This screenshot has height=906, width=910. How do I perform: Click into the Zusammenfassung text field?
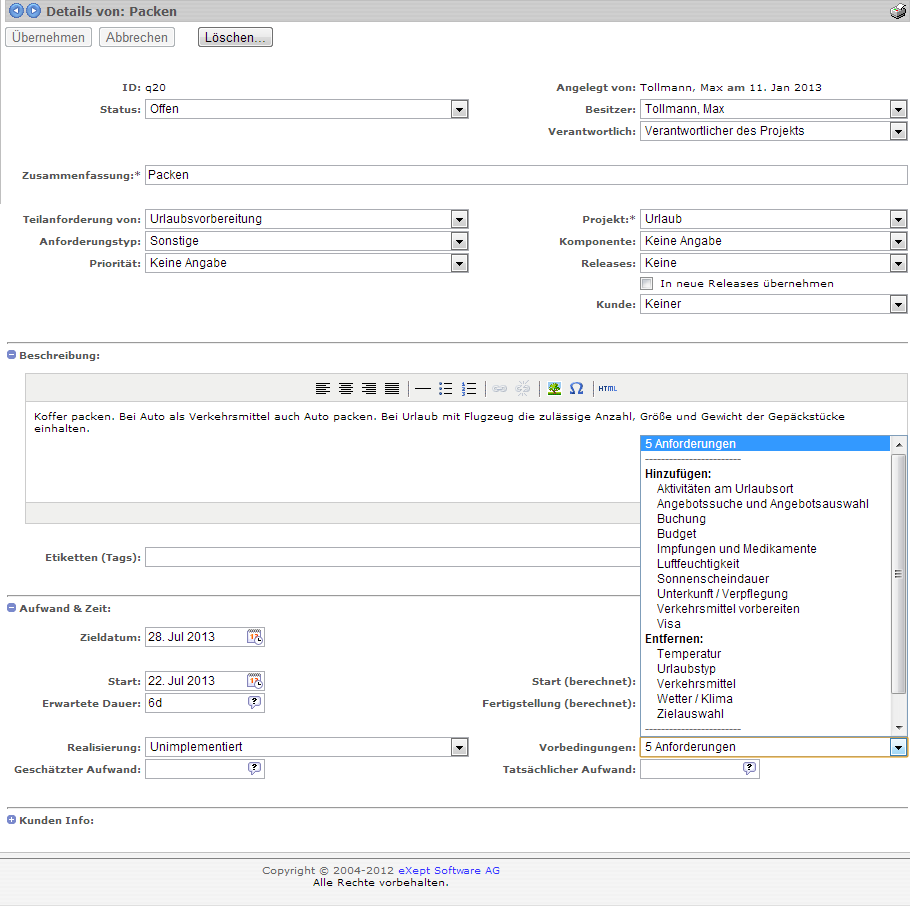pyautogui.click(x=525, y=175)
